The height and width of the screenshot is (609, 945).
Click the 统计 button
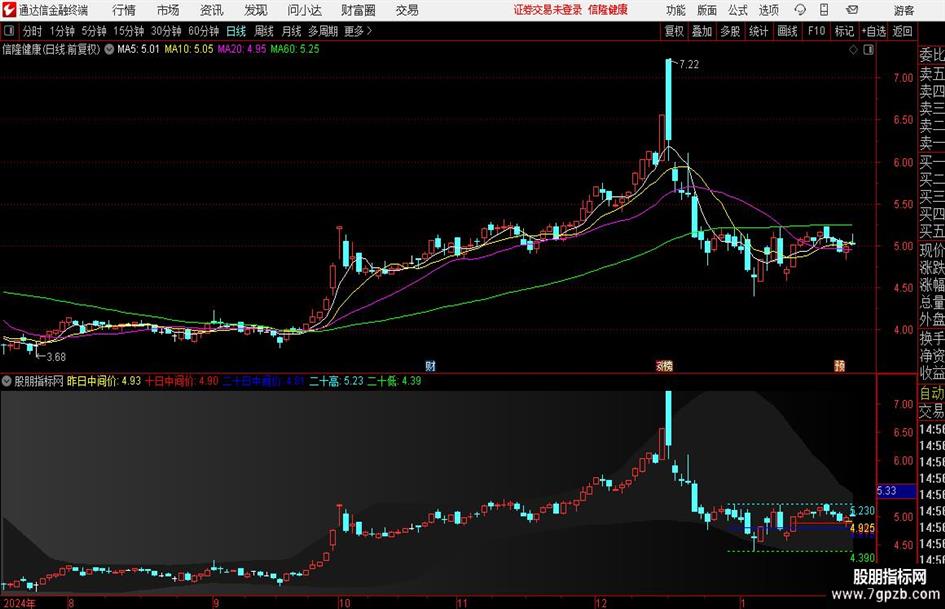click(x=758, y=31)
